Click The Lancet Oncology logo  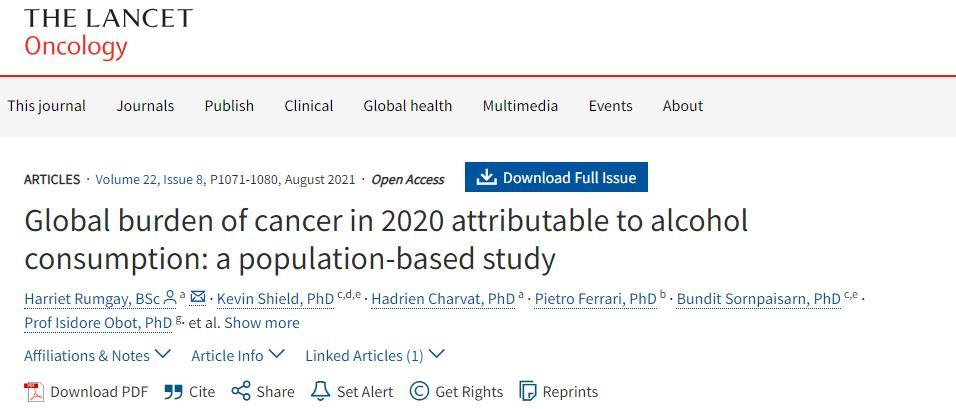coord(108,32)
